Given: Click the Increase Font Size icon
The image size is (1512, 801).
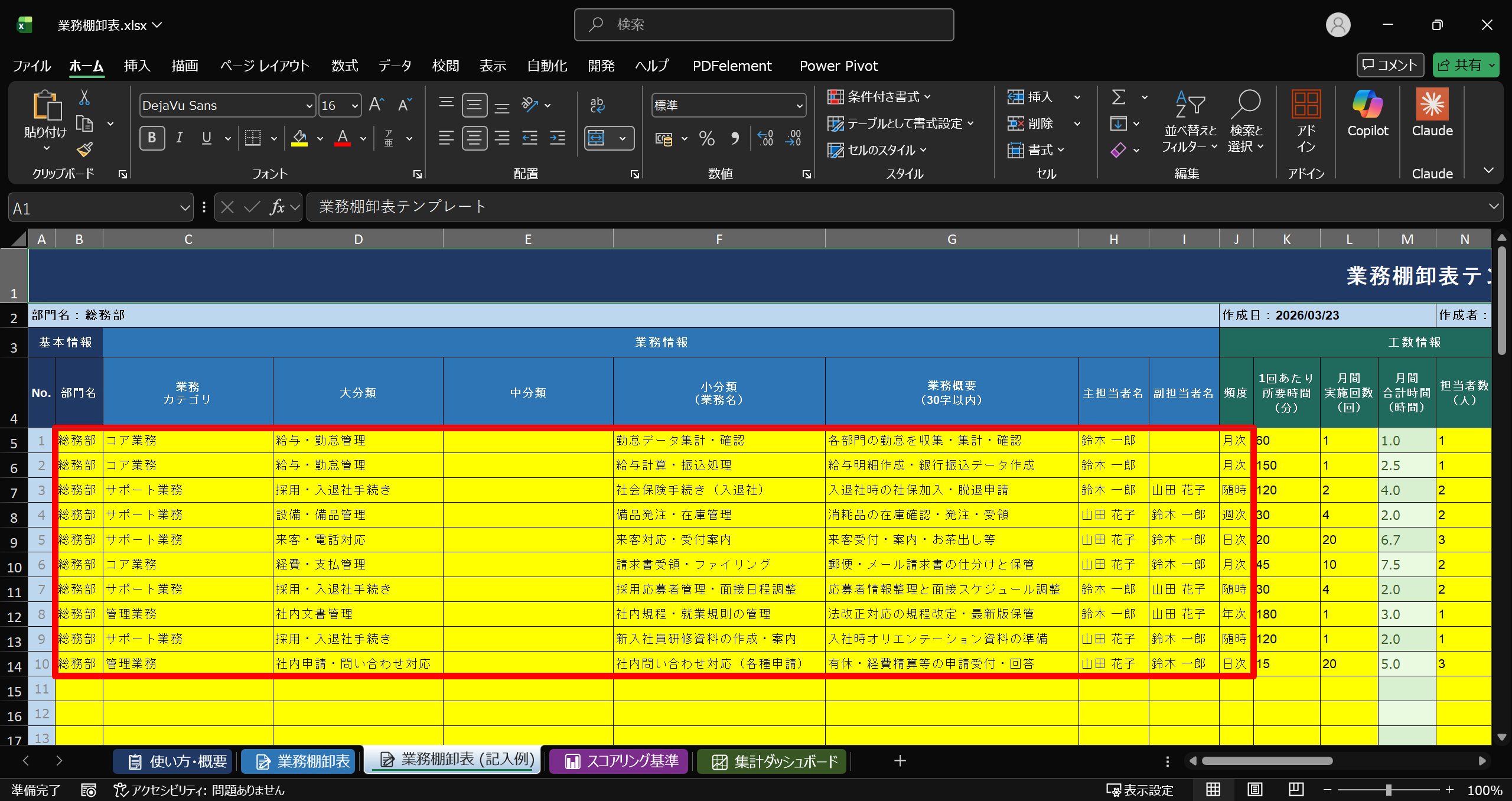Looking at the screenshot, I should tap(376, 105).
